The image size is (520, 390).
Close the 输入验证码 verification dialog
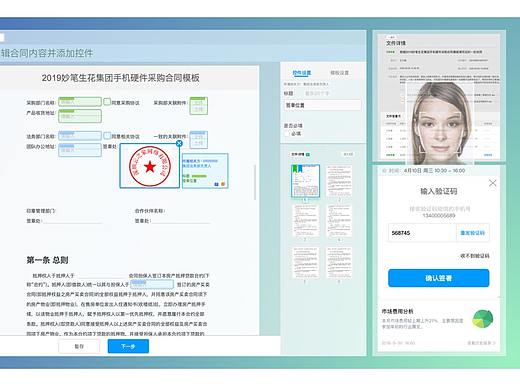pos(492,183)
